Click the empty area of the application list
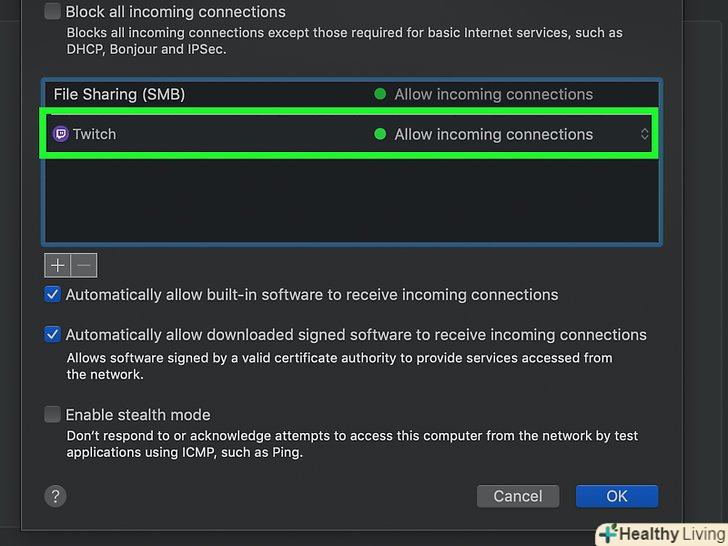 (x=350, y=200)
